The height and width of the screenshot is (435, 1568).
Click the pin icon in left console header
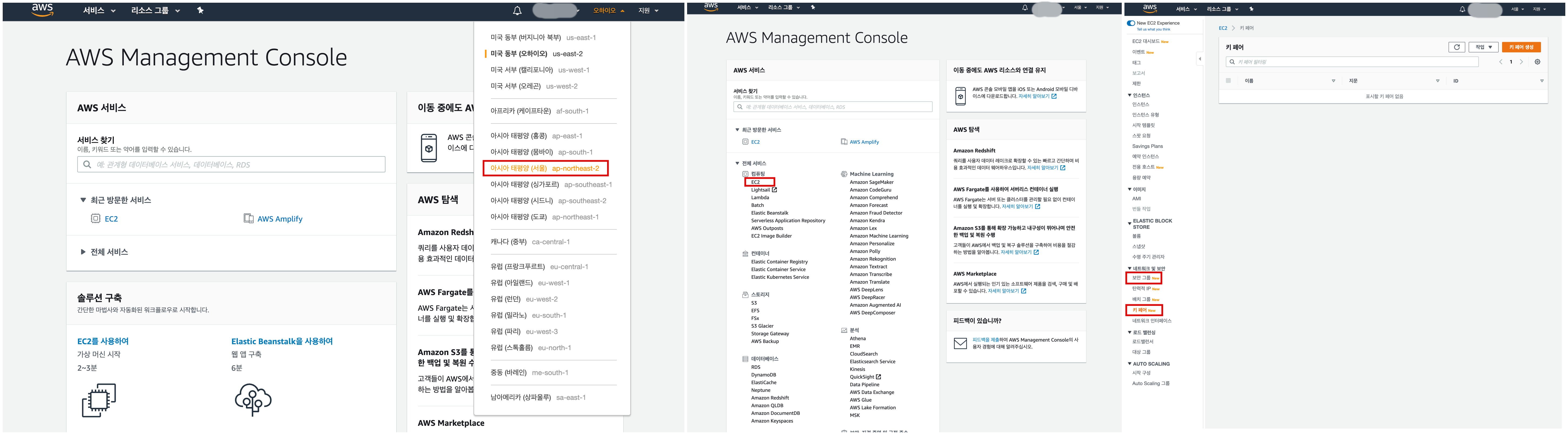[x=200, y=10]
